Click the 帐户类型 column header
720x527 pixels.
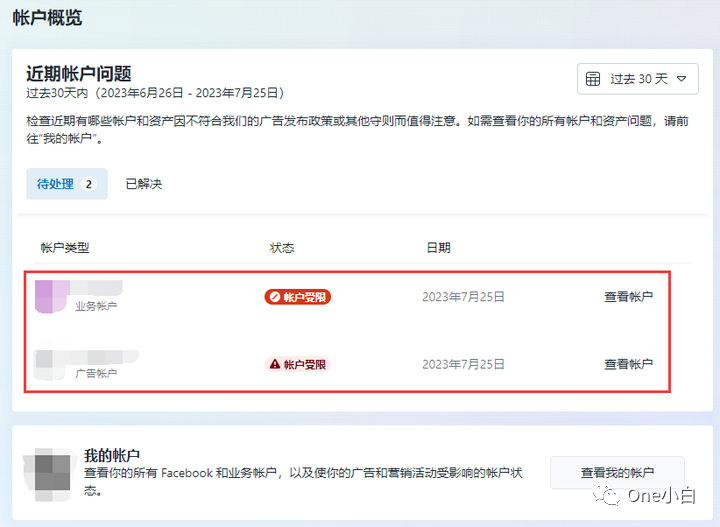(65, 248)
